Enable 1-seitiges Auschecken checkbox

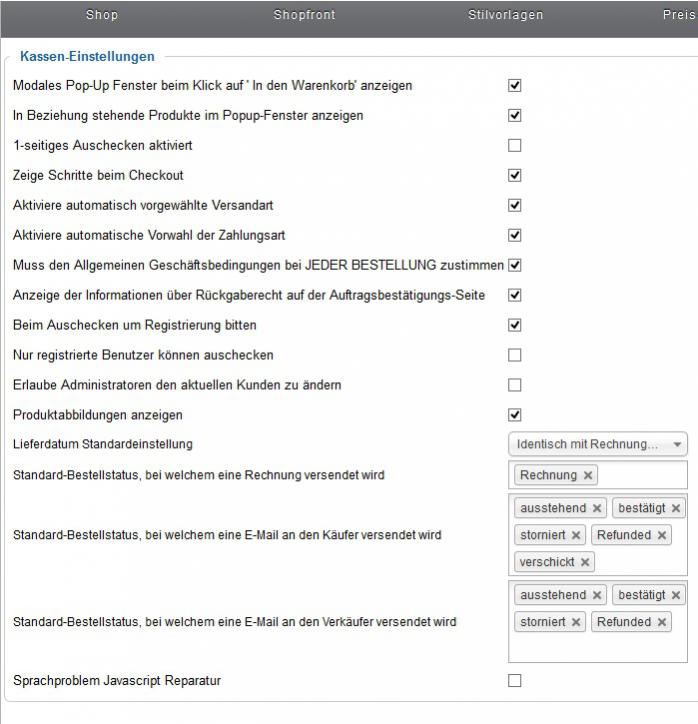pos(515,146)
